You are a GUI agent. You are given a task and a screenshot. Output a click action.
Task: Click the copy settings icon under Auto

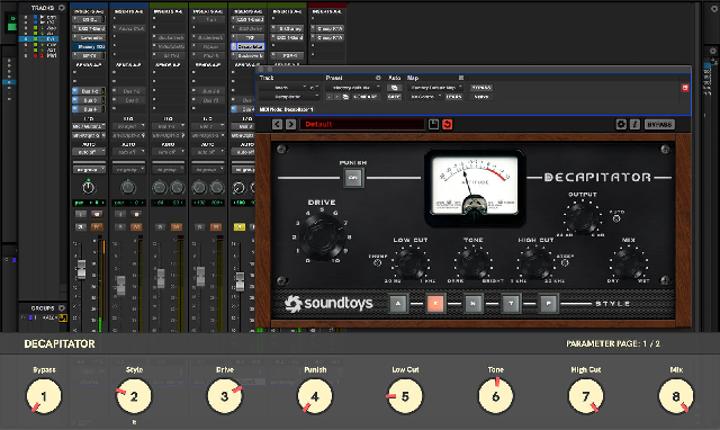coord(394,87)
